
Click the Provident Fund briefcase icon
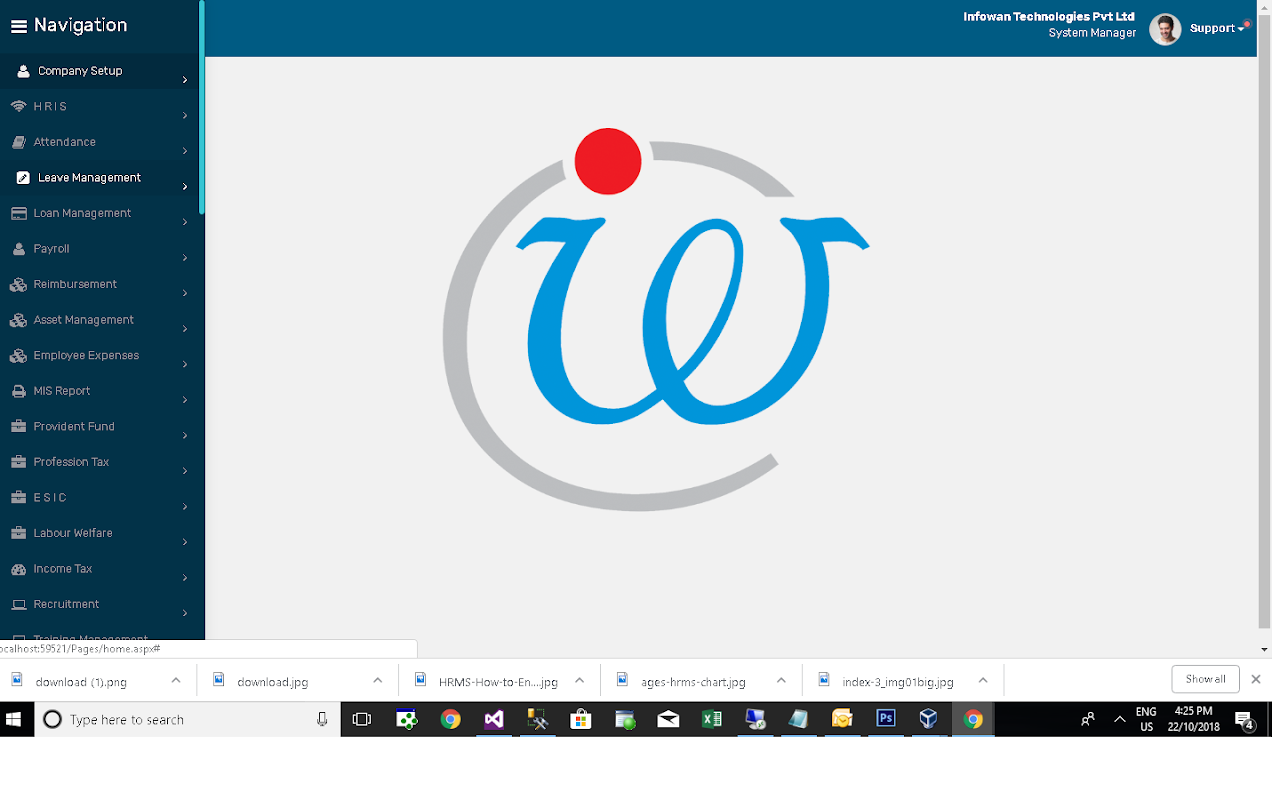(x=18, y=426)
